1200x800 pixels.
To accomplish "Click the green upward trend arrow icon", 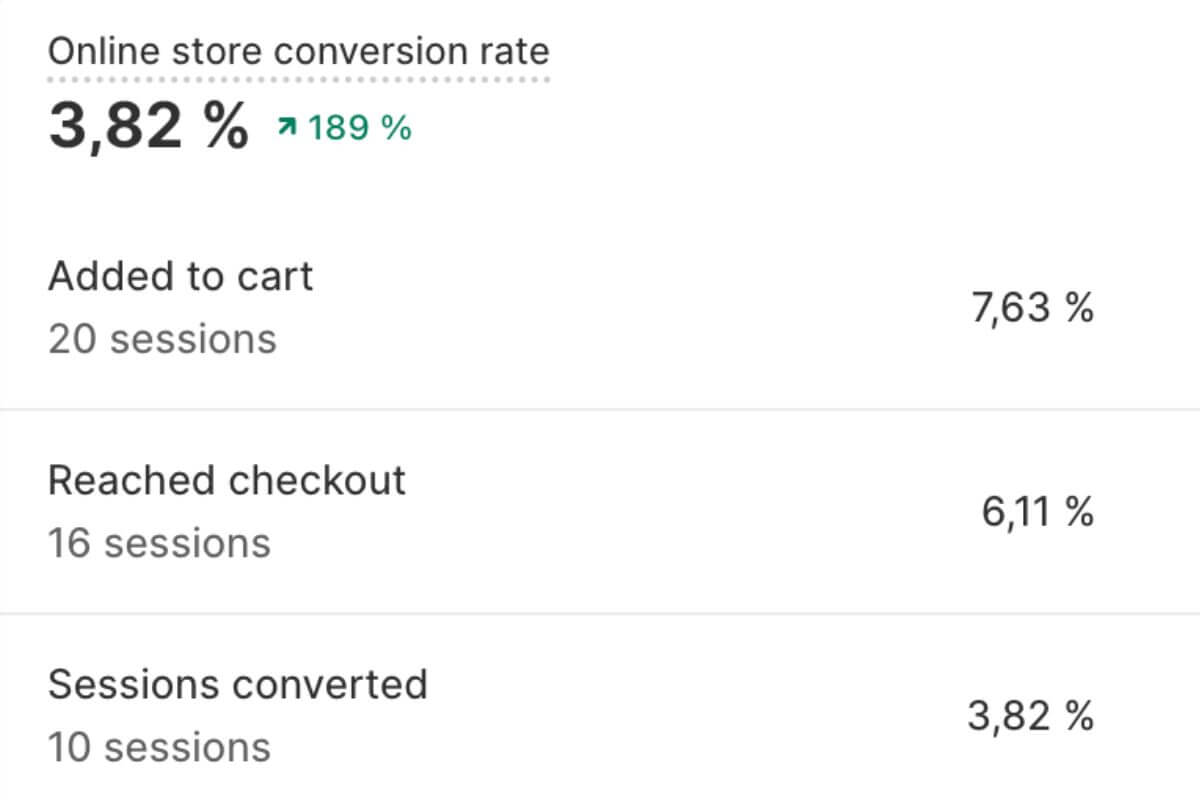I will (288, 127).
